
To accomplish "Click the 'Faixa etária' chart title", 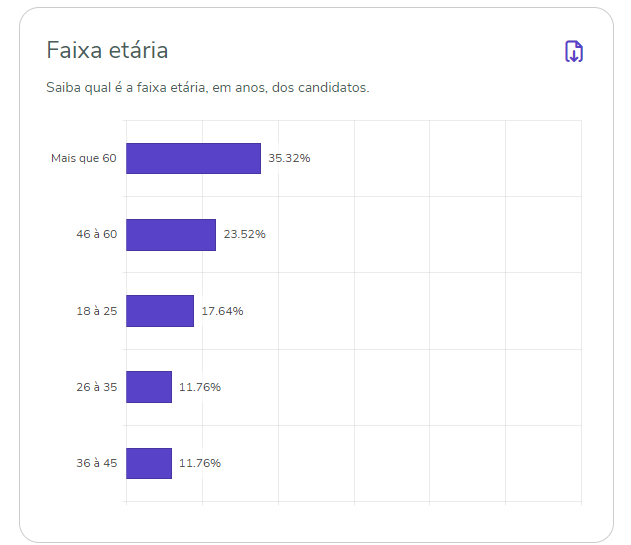I will [x=107, y=50].
